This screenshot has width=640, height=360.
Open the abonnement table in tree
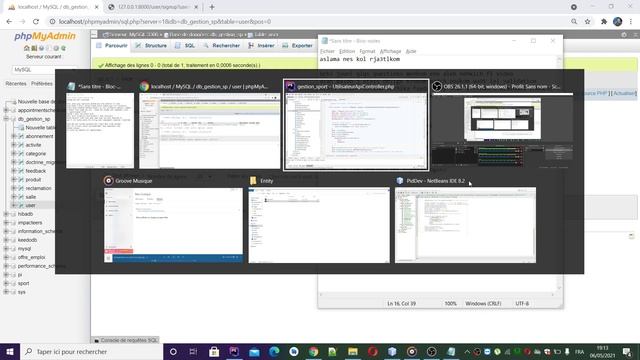pos(39,136)
